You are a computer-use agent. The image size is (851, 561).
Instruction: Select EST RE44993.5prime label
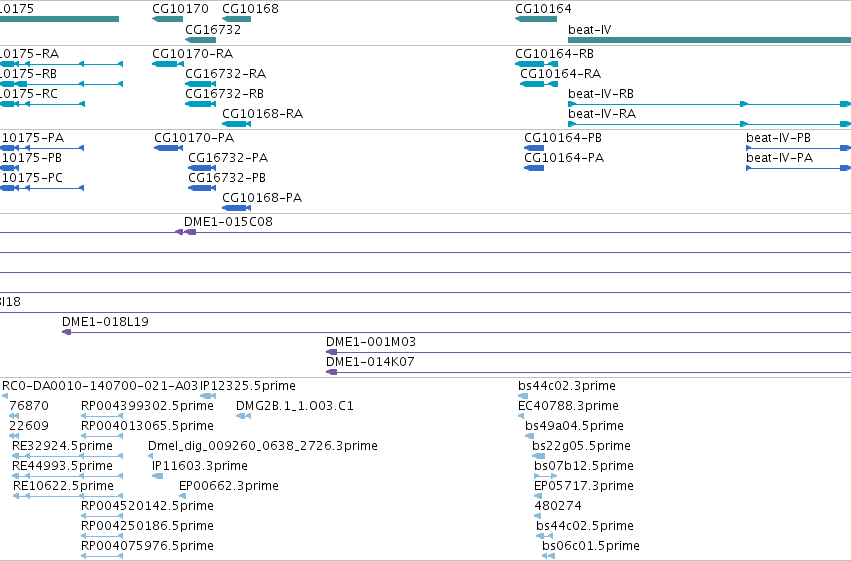tap(62, 466)
